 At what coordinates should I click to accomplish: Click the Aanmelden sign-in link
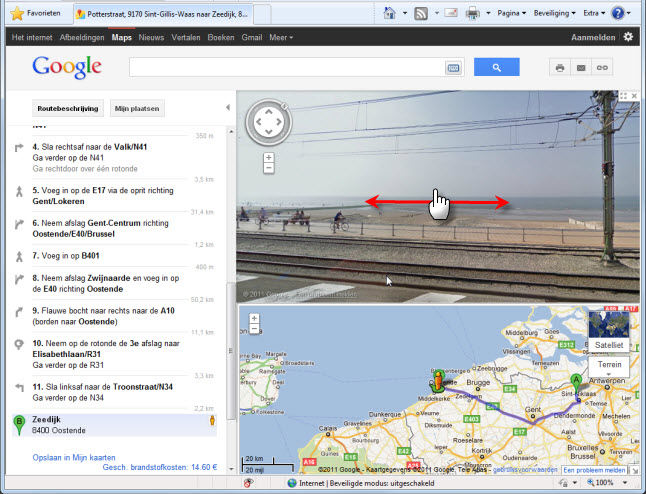tap(593, 37)
